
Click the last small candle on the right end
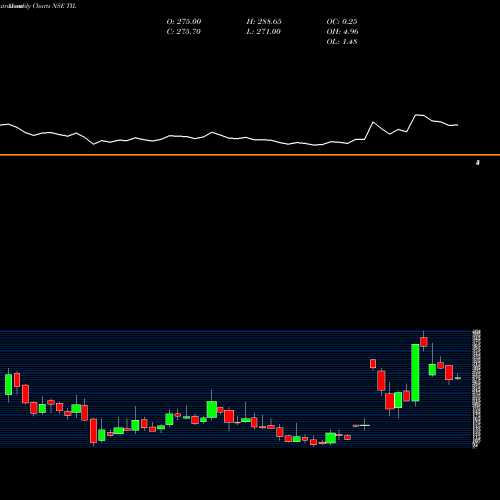458,378
